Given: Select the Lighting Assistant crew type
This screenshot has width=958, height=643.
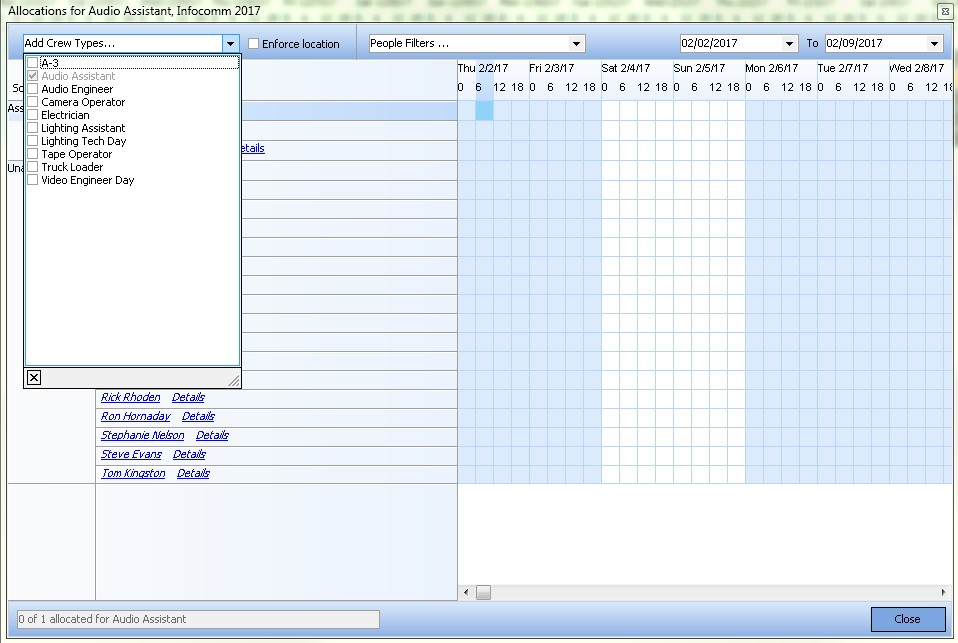Looking at the screenshot, I should (33, 128).
